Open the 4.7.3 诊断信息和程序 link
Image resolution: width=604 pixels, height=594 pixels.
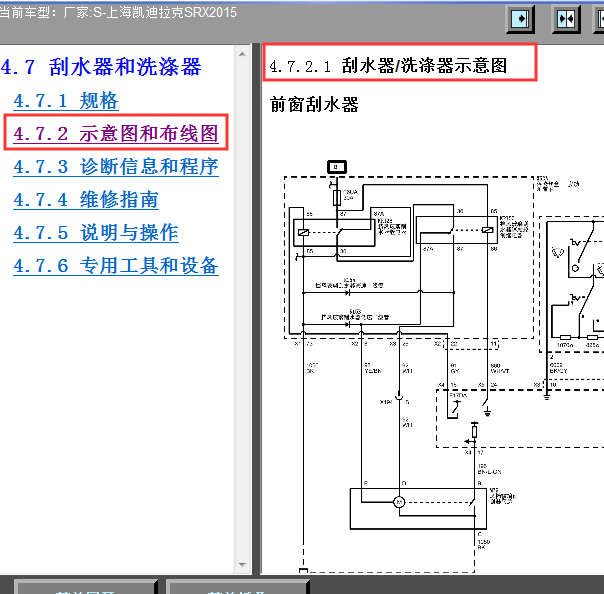[116, 167]
